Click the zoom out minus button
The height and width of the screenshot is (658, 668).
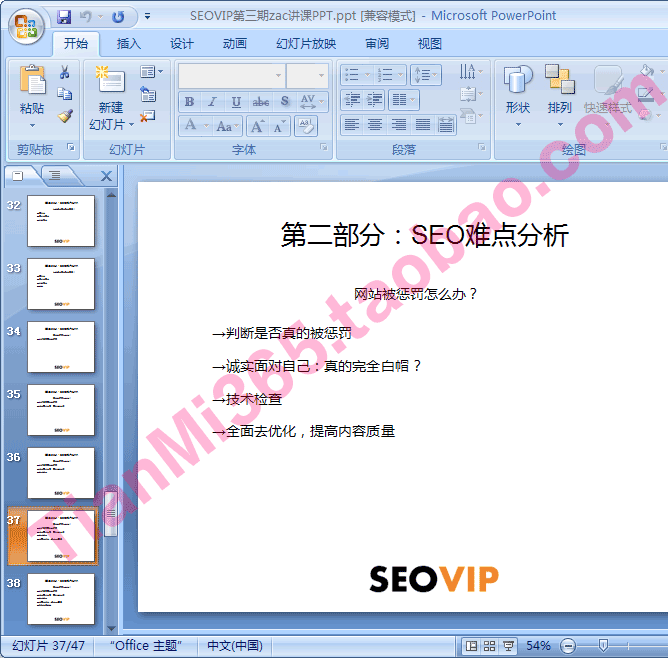pyautogui.click(x=568, y=646)
